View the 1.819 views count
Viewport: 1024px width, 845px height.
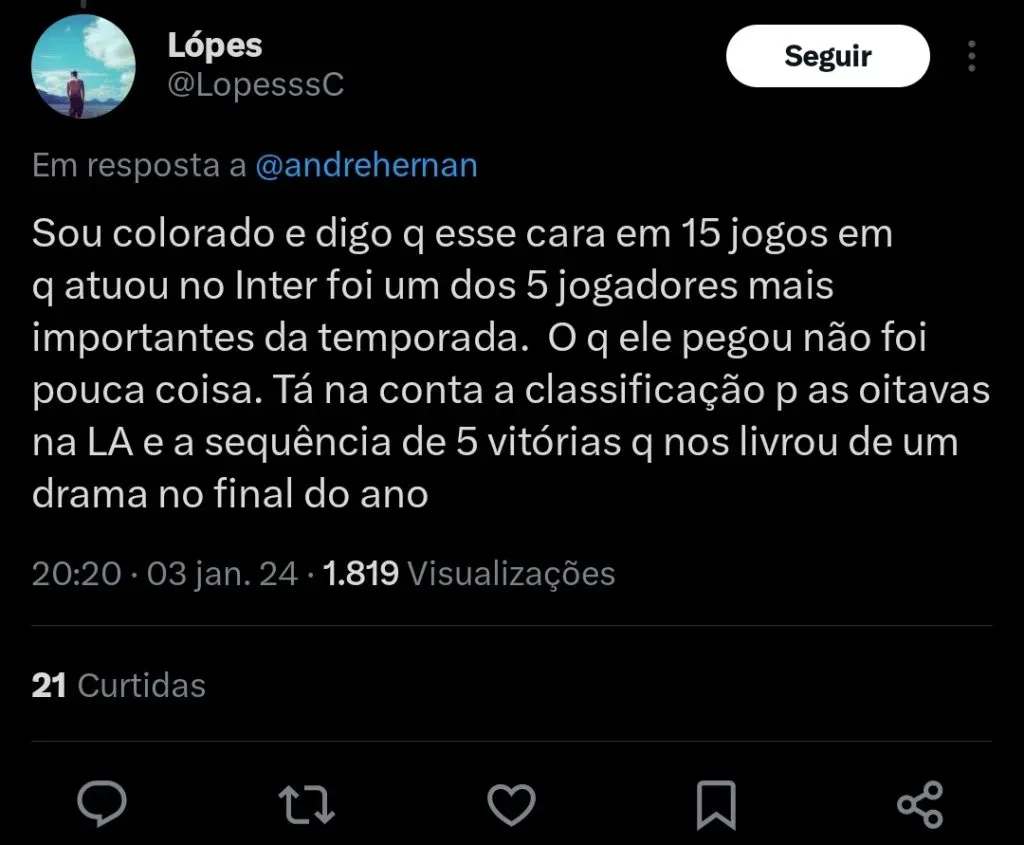click(362, 573)
